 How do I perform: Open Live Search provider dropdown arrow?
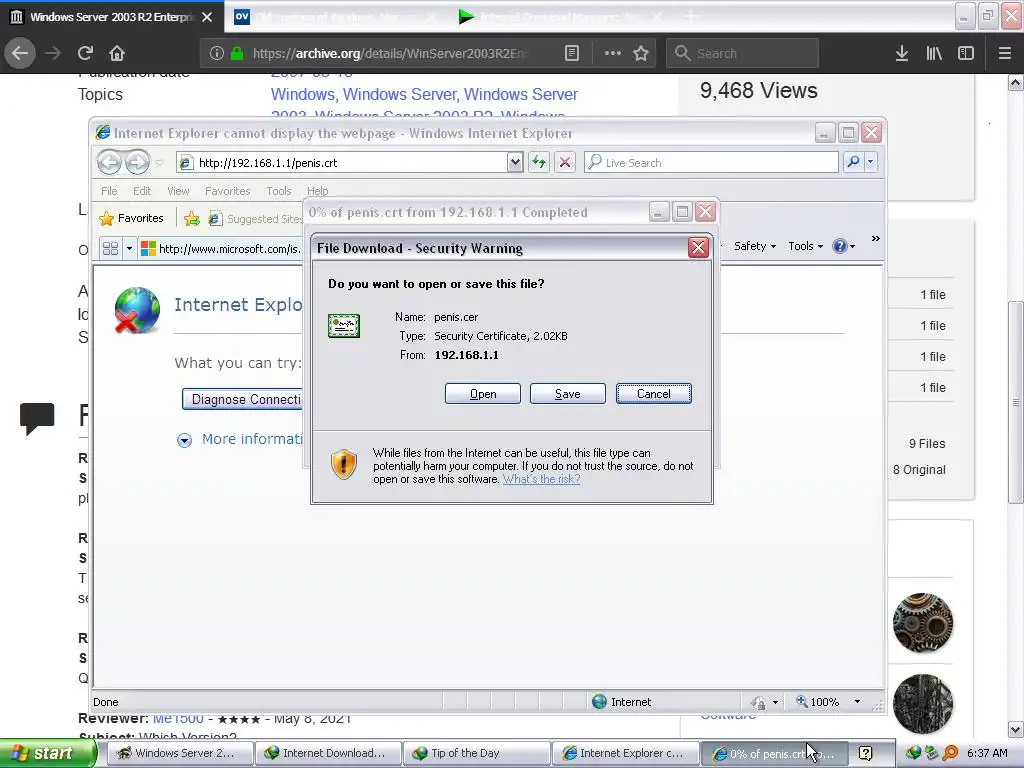click(x=871, y=162)
